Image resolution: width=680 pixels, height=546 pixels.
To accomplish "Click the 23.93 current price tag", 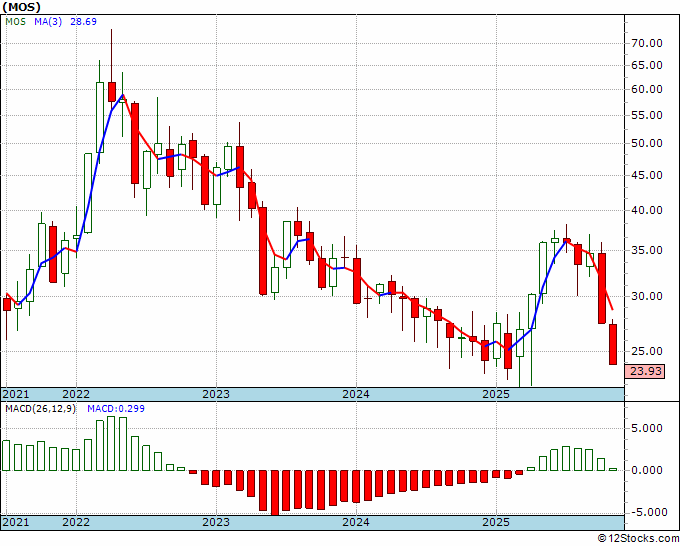I will (x=645, y=371).
